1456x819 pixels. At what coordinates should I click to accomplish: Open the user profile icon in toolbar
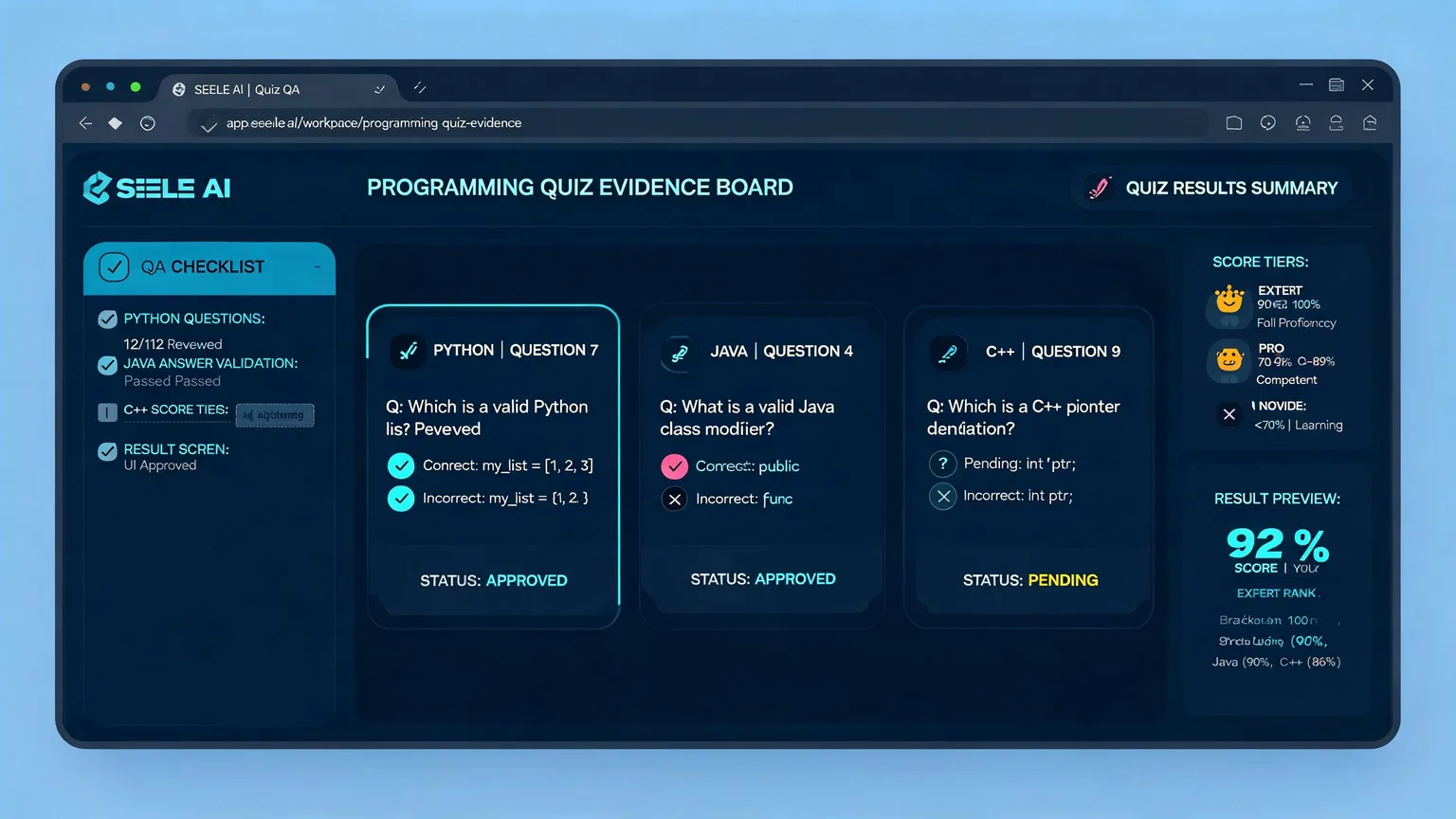(1337, 123)
